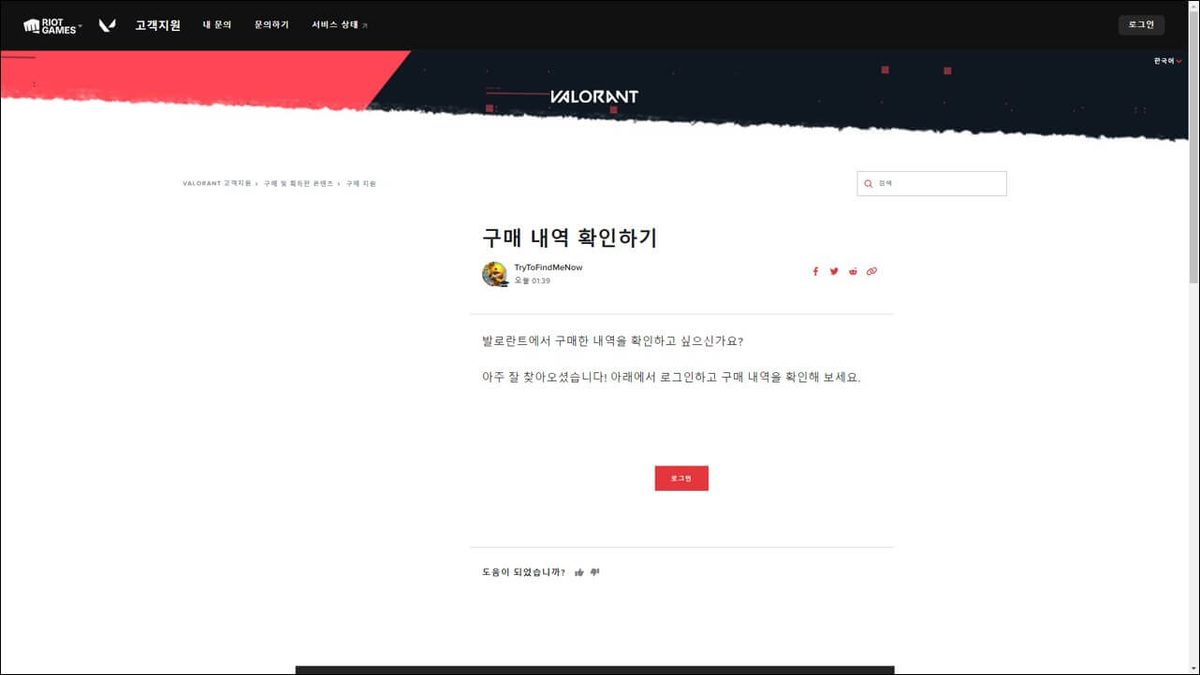Click the Valorant V logo icon

click(107, 25)
